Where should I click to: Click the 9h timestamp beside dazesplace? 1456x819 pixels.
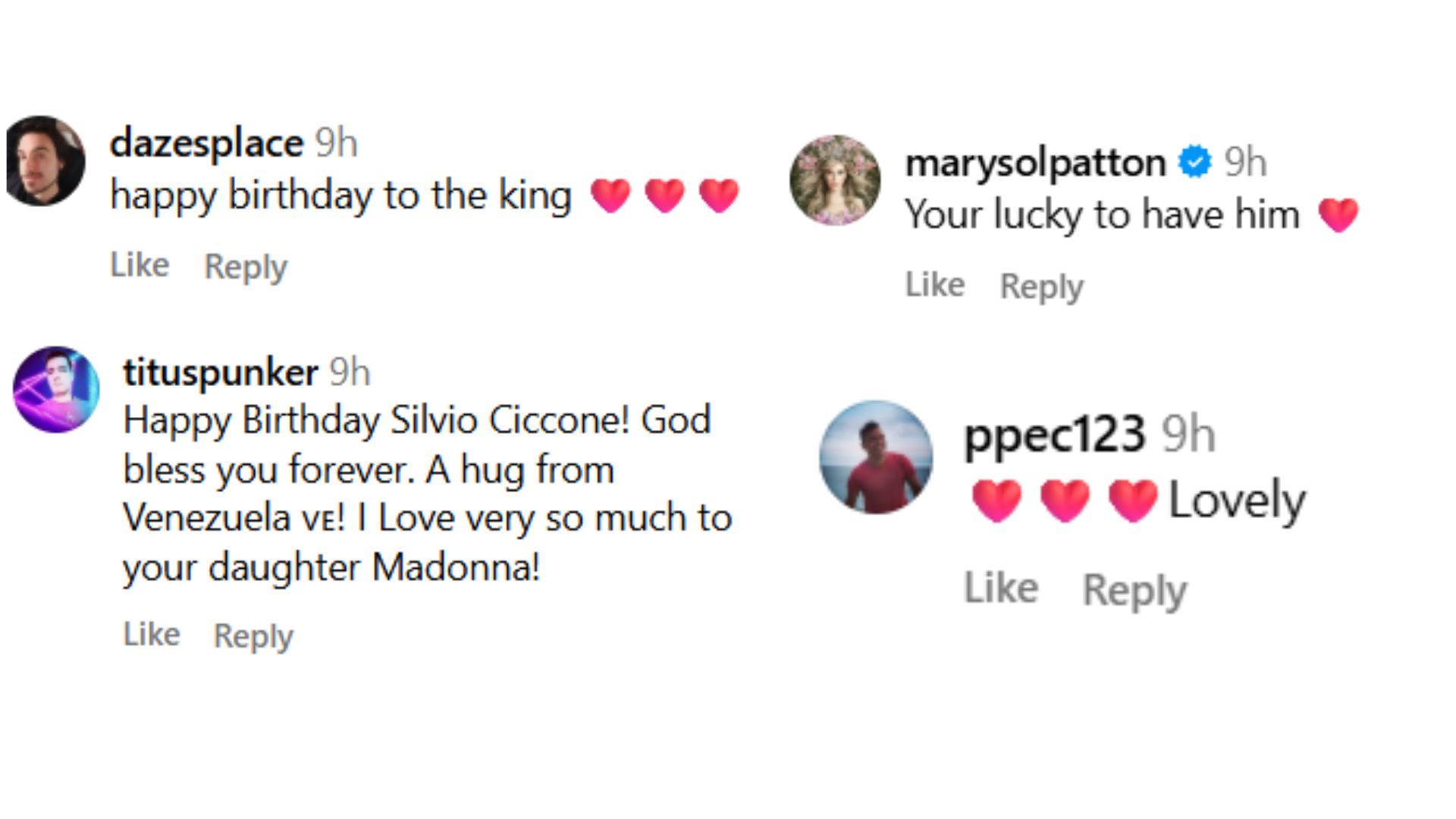(x=336, y=143)
